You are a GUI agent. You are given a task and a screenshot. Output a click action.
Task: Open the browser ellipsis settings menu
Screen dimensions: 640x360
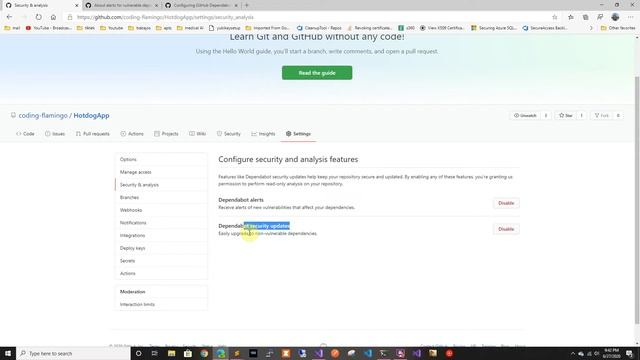click(631, 17)
